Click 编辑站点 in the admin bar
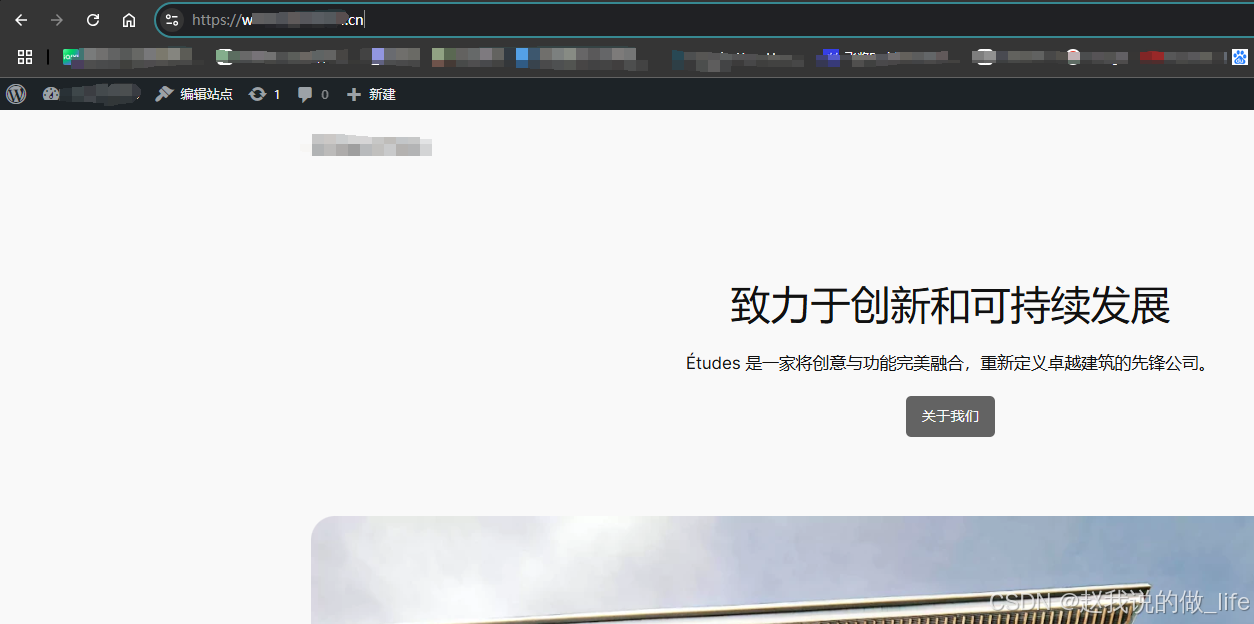The height and width of the screenshot is (624, 1254). click(194, 94)
